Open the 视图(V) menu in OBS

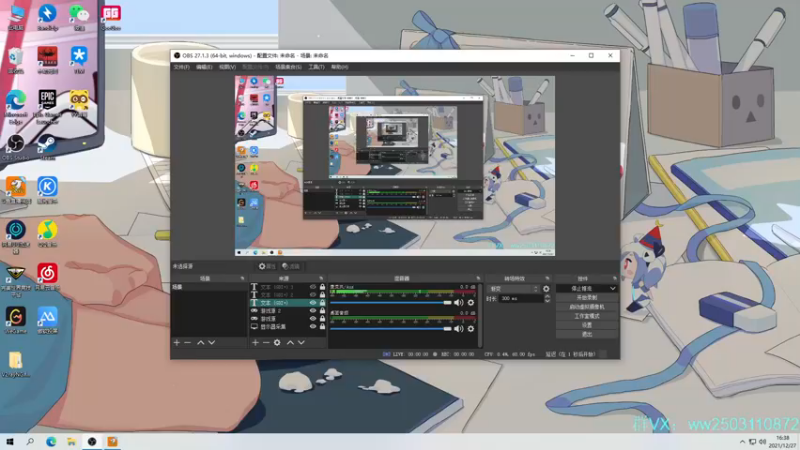click(x=228, y=67)
